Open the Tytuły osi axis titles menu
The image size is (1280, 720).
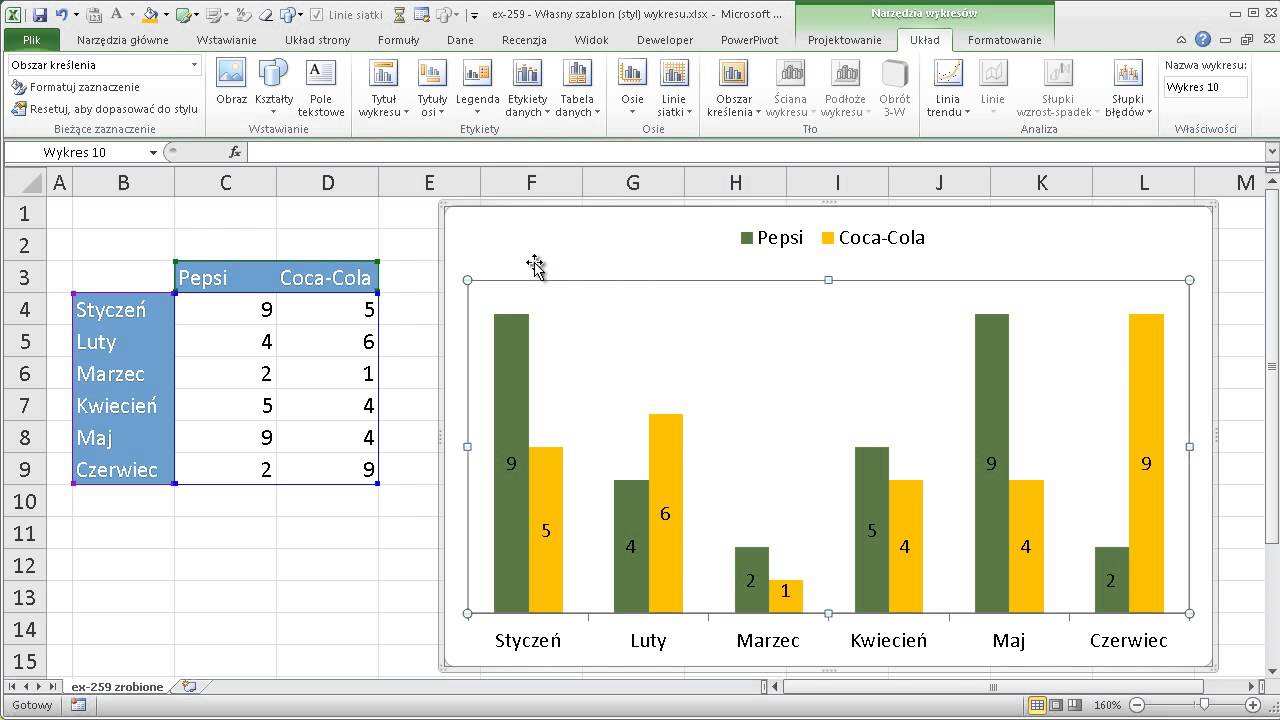[x=432, y=87]
